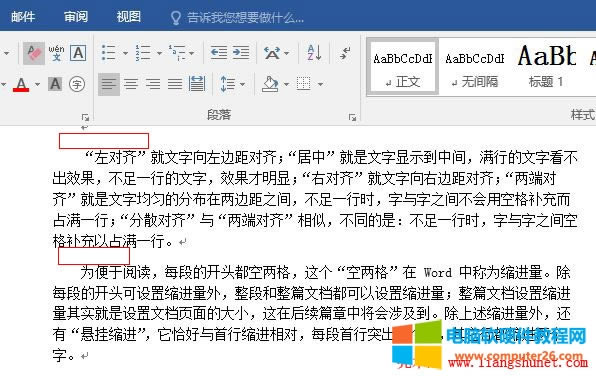Screen dimensions: 596x376
Task: Click the 告诉我您想要做什么 search box
Action: tap(237, 17)
